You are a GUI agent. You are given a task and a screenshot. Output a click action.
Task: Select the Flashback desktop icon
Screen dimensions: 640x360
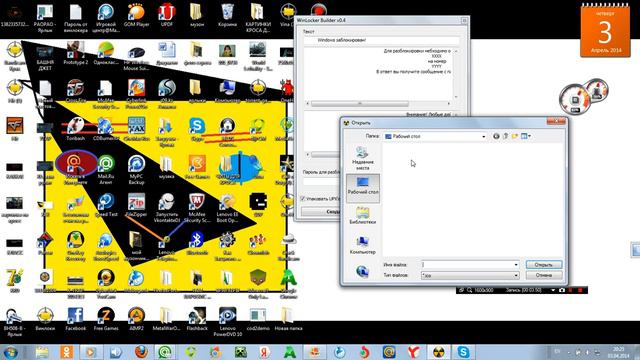pyautogui.click(x=197, y=319)
